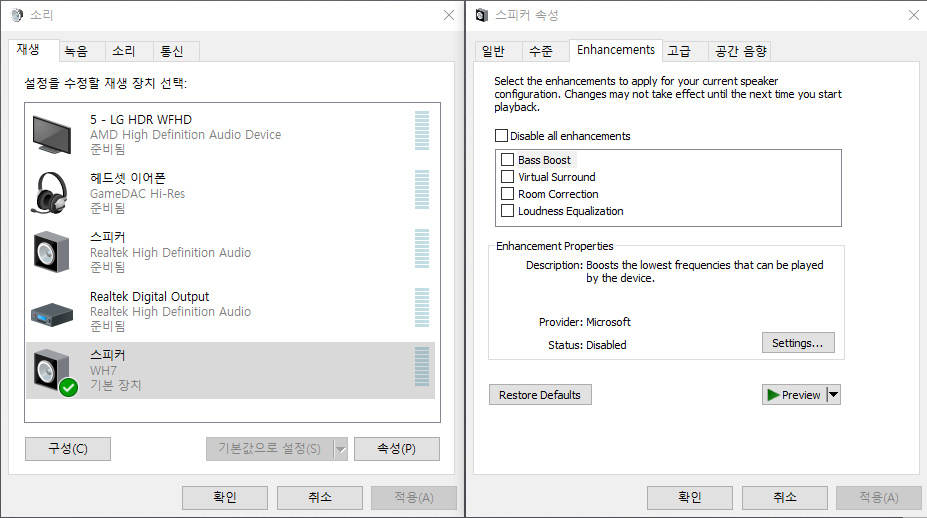This screenshot has height=518, width=927.
Task: Select the '헤드셋 이어폰' device name
Action: 128,178
